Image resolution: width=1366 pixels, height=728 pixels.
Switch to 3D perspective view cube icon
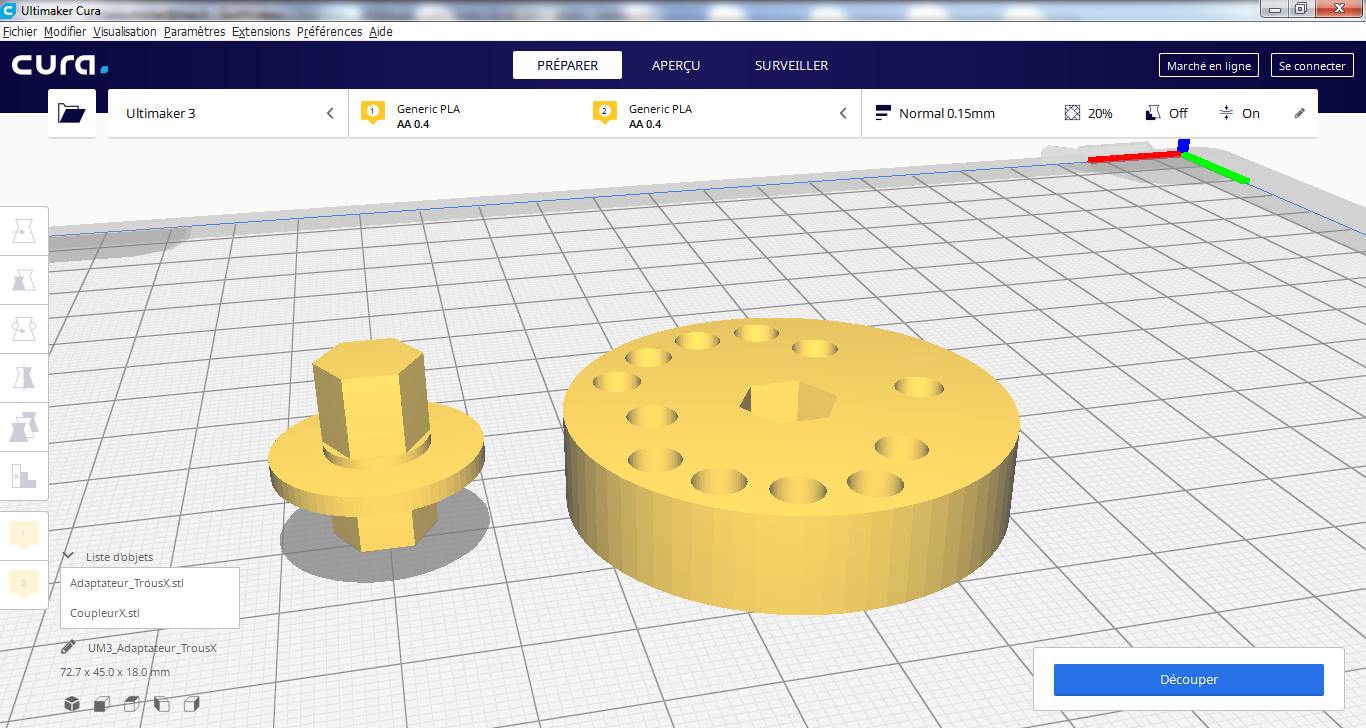tap(72, 703)
